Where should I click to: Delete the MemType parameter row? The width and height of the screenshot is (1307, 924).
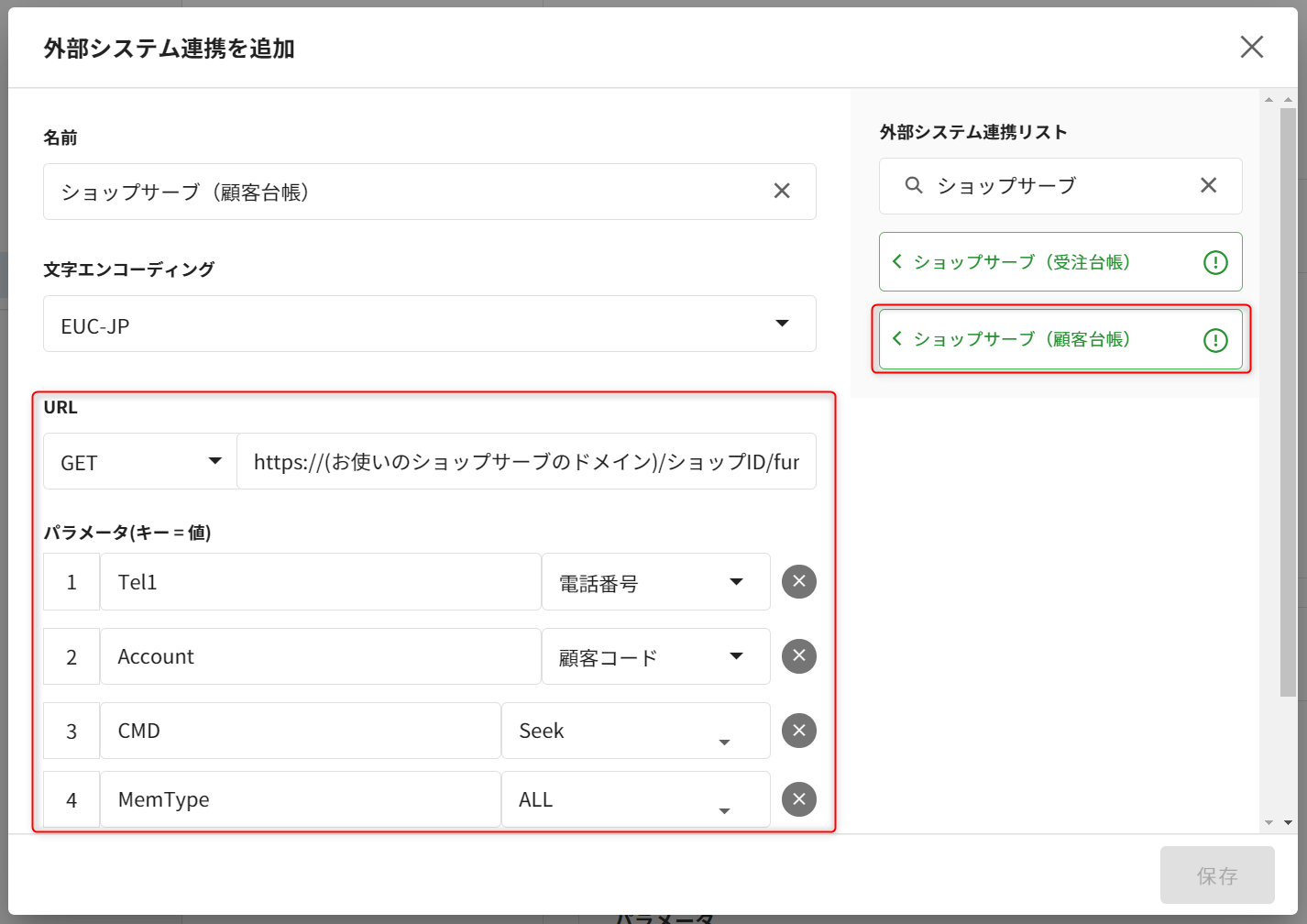pos(798,799)
